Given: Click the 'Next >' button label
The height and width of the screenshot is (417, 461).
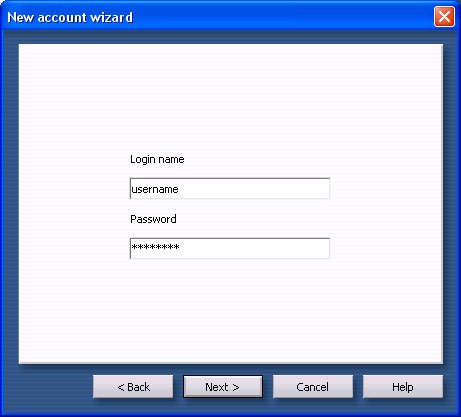Looking at the screenshot, I should 222,387.
